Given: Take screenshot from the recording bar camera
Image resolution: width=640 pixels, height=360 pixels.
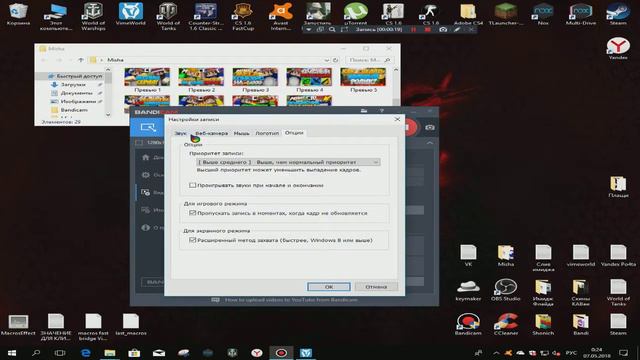Looking at the screenshot, I should (443, 30).
